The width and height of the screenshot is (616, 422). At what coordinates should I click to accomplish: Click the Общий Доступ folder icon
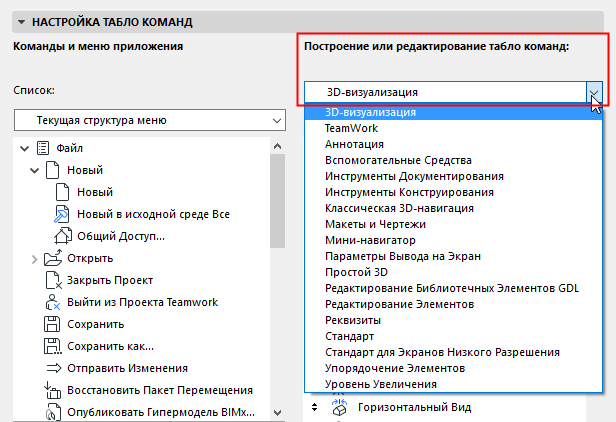(61, 236)
